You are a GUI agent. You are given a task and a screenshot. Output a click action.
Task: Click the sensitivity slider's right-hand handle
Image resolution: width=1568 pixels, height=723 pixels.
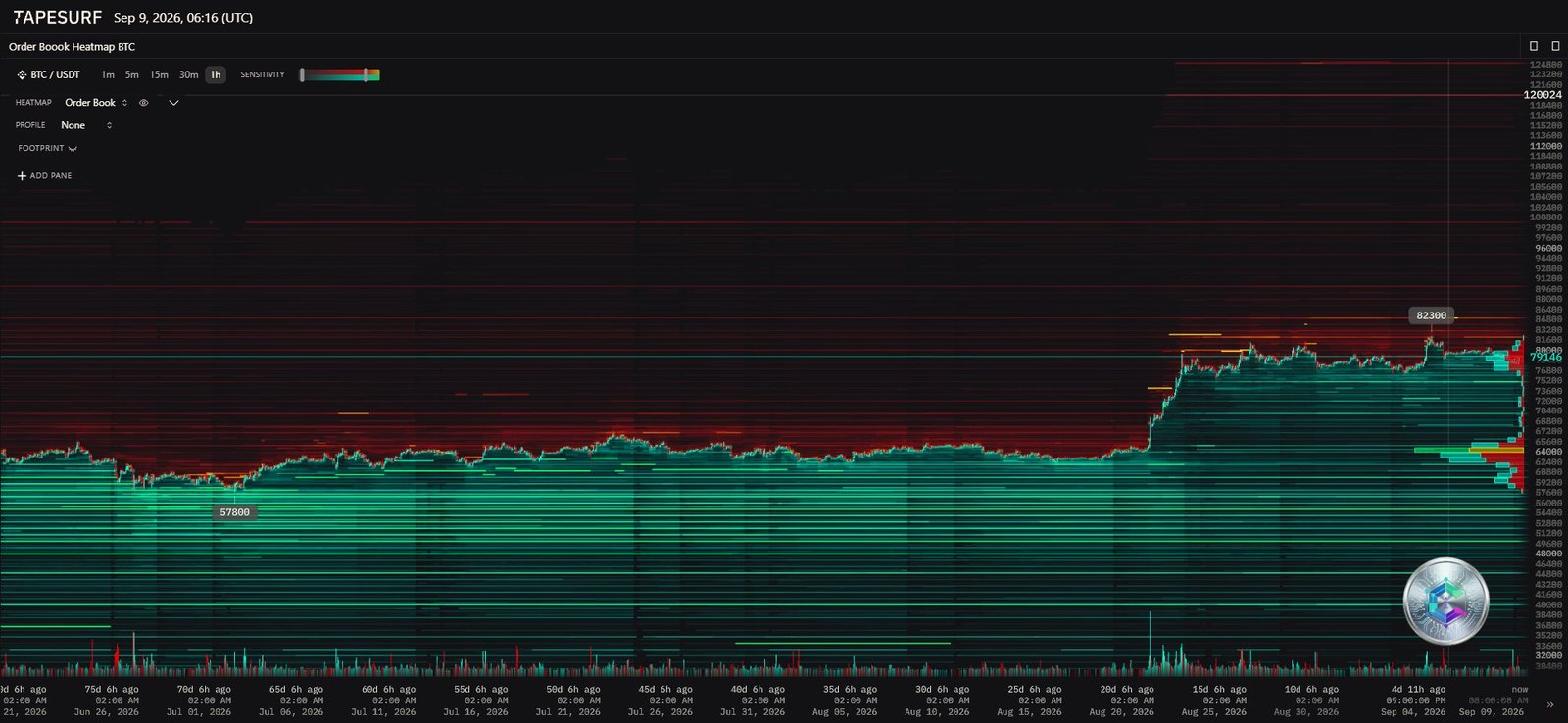click(x=366, y=74)
